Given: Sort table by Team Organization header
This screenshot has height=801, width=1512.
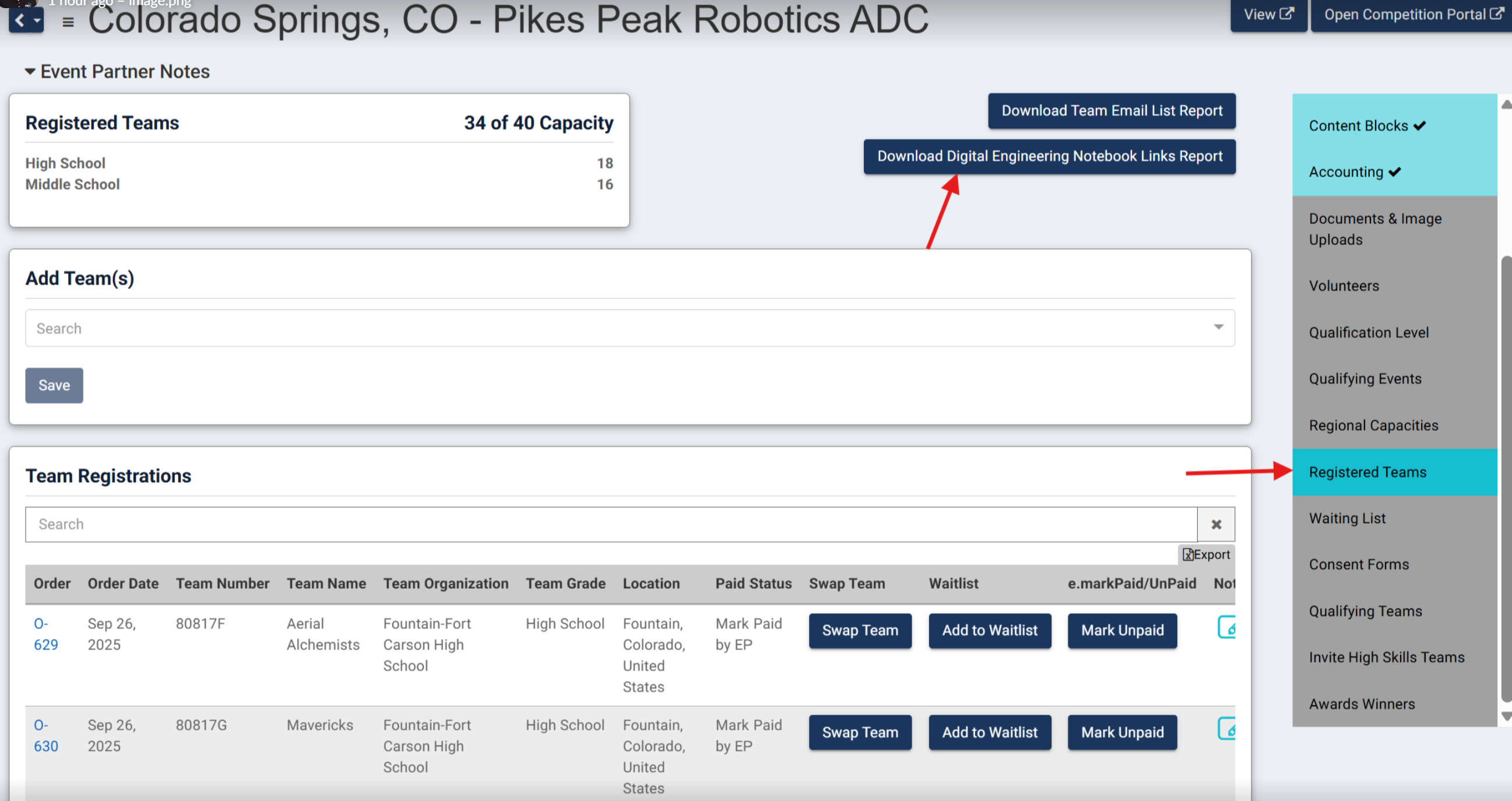Looking at the screenshot, I should 445,584.
